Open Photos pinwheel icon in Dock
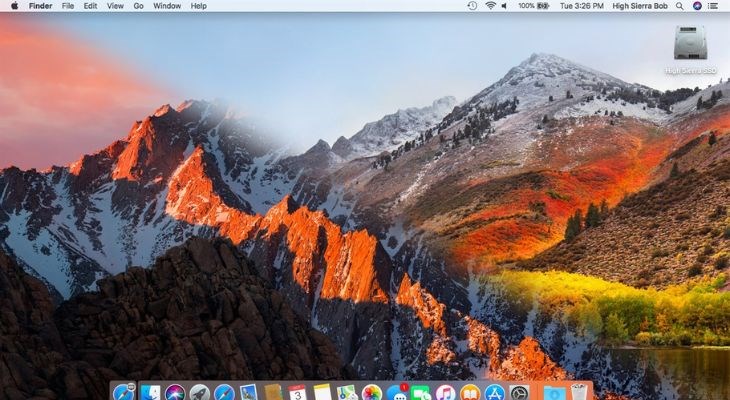 372,392
